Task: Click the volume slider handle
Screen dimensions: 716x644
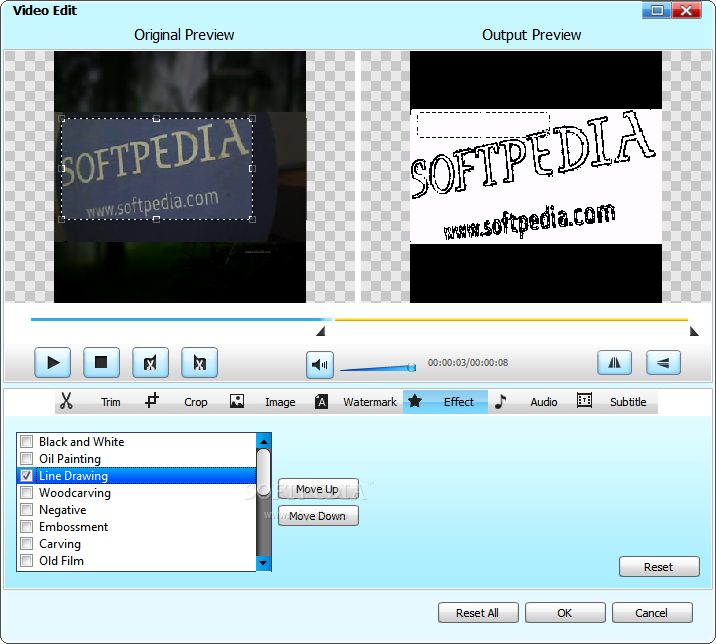Action: [x=411, y=367]
